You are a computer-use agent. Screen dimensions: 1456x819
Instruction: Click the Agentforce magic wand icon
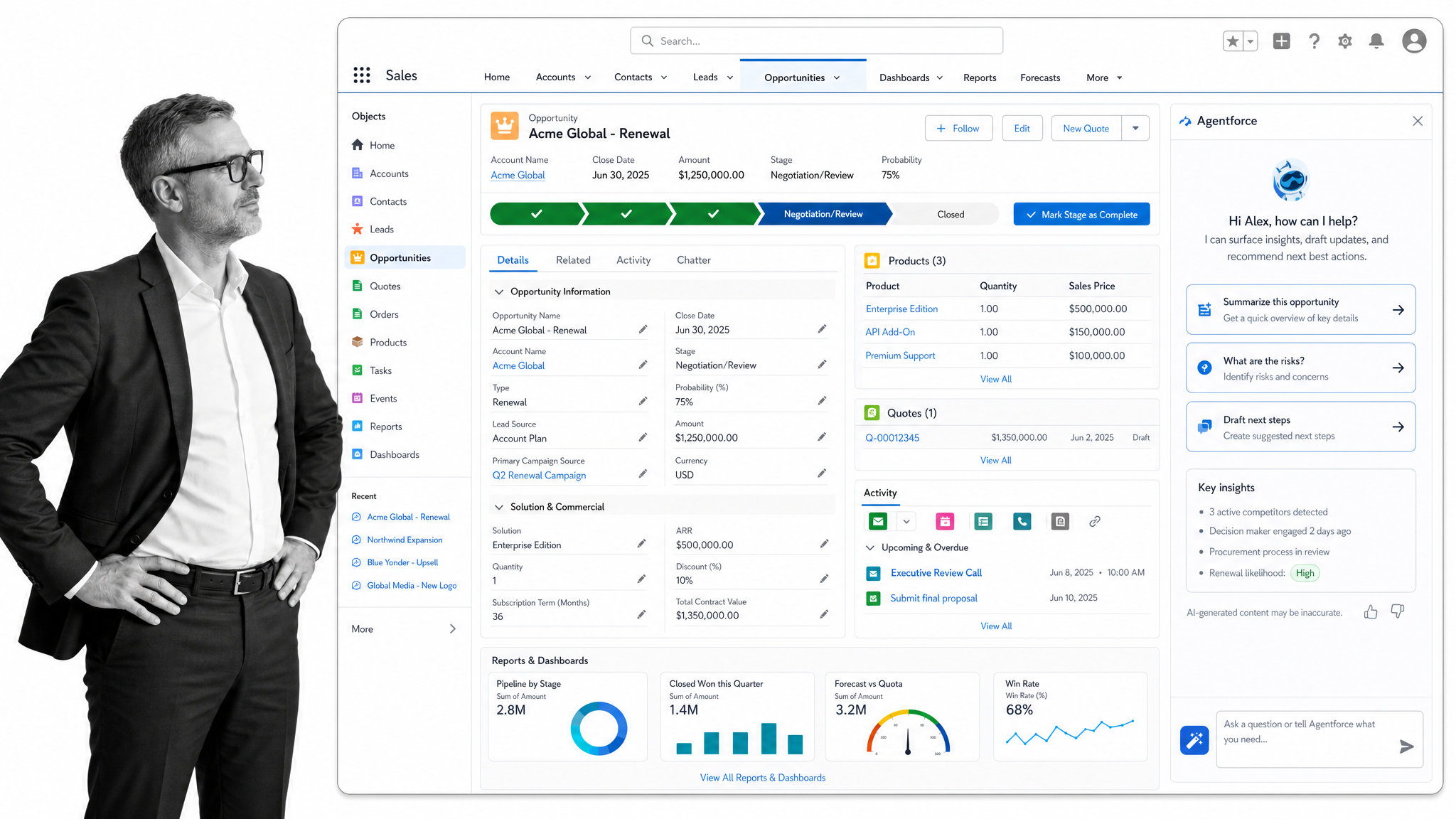[1194, 740]
